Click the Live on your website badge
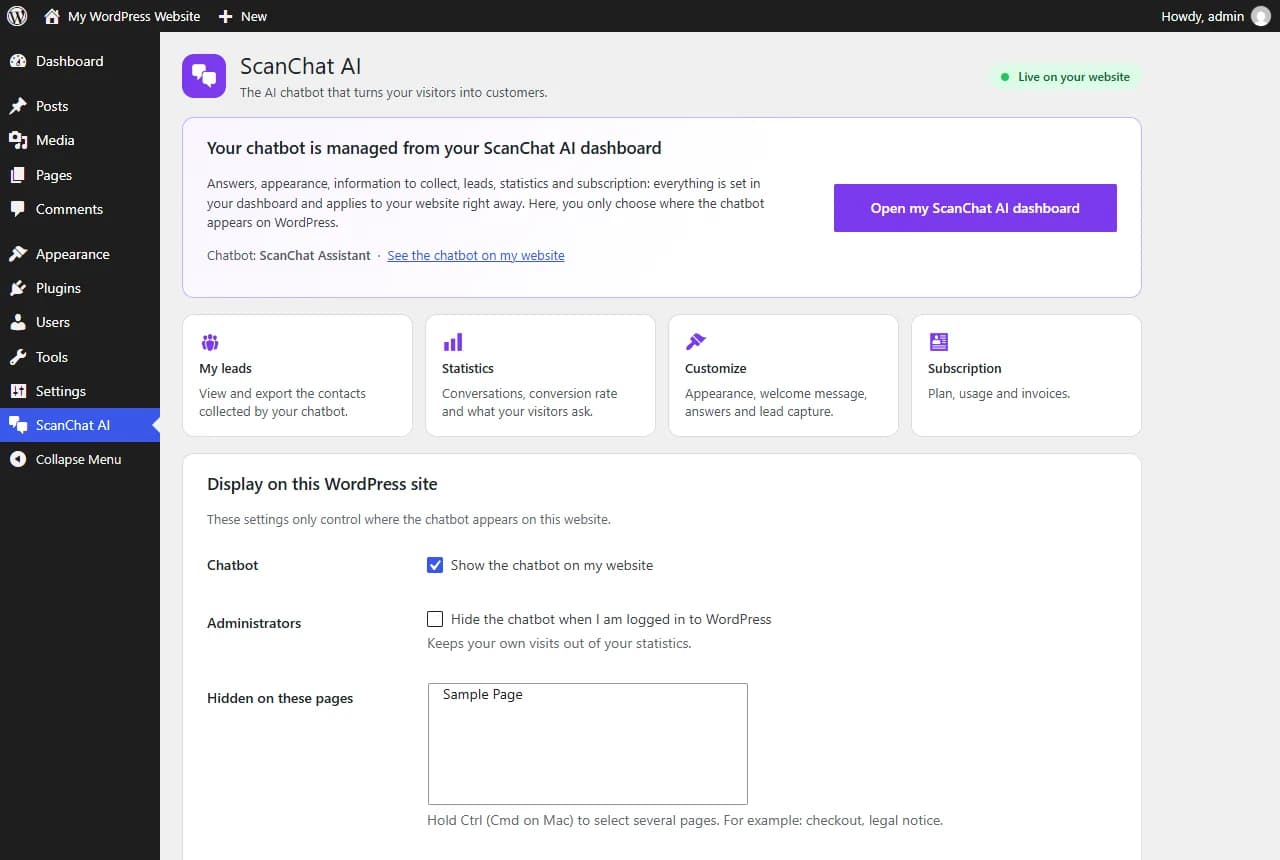This screenshot has height=860, width=1280. click(x=1064, y=77)
